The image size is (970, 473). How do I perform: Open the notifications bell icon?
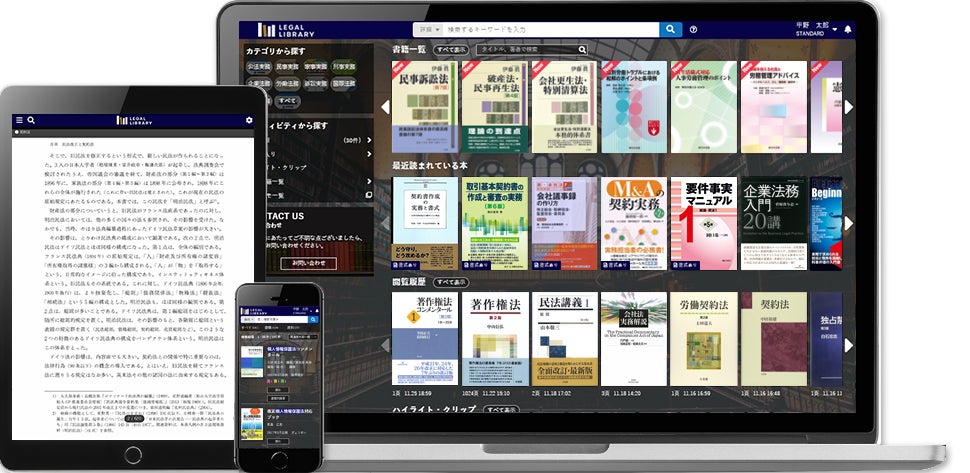point(848,29)
